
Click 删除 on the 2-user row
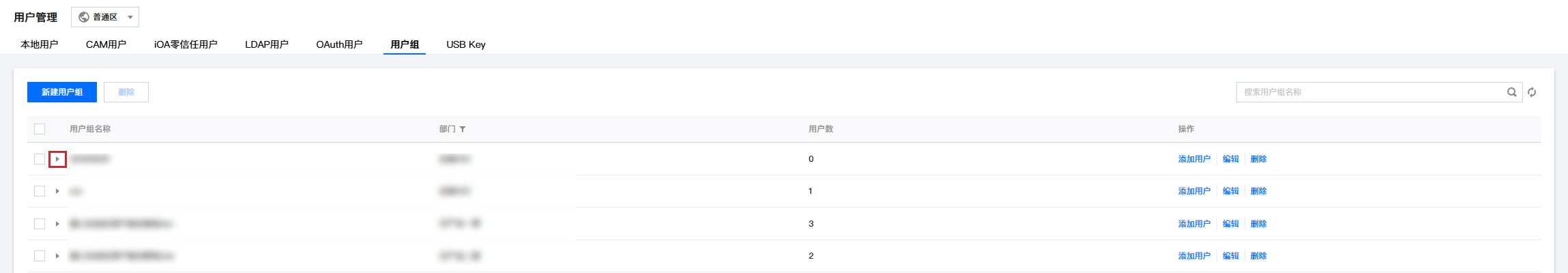[x=1259, y=256]
